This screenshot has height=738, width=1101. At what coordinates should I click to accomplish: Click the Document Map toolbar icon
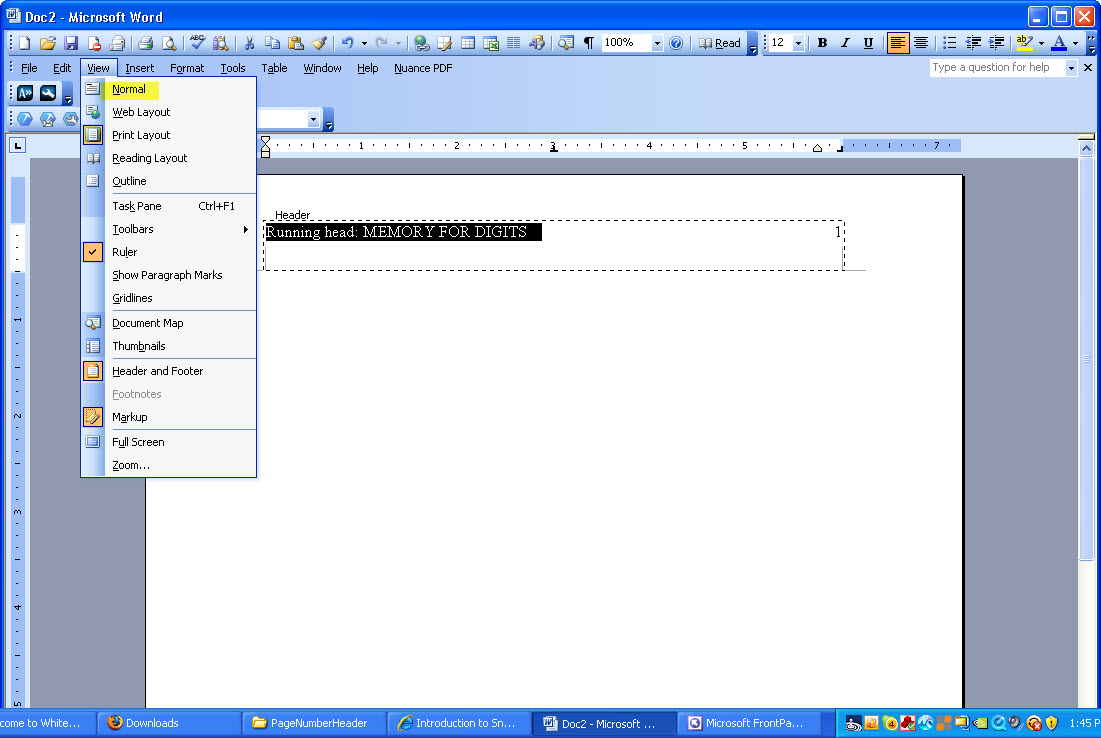566,43
